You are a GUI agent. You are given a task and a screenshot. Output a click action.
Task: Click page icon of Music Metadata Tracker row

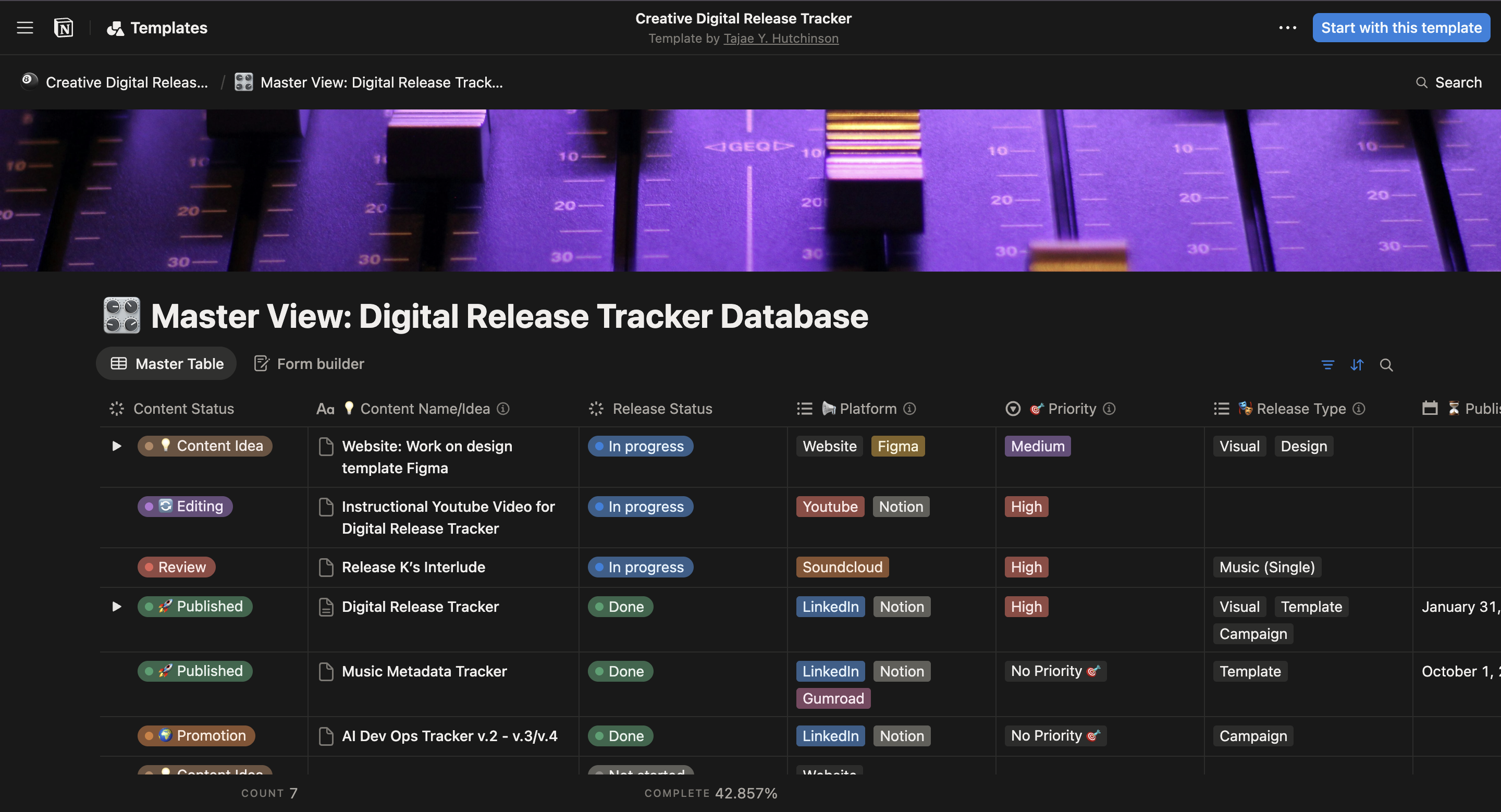click(x=326, y=672)
